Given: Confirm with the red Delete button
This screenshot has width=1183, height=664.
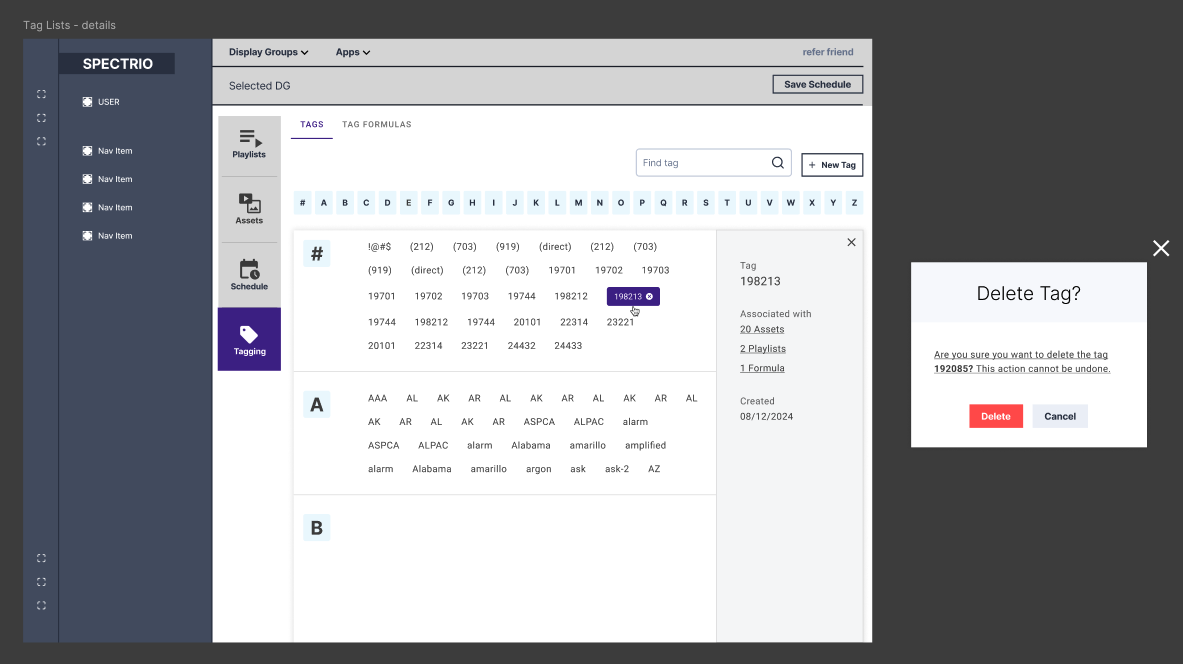Looking at the screenshot, I should (995, 416).
